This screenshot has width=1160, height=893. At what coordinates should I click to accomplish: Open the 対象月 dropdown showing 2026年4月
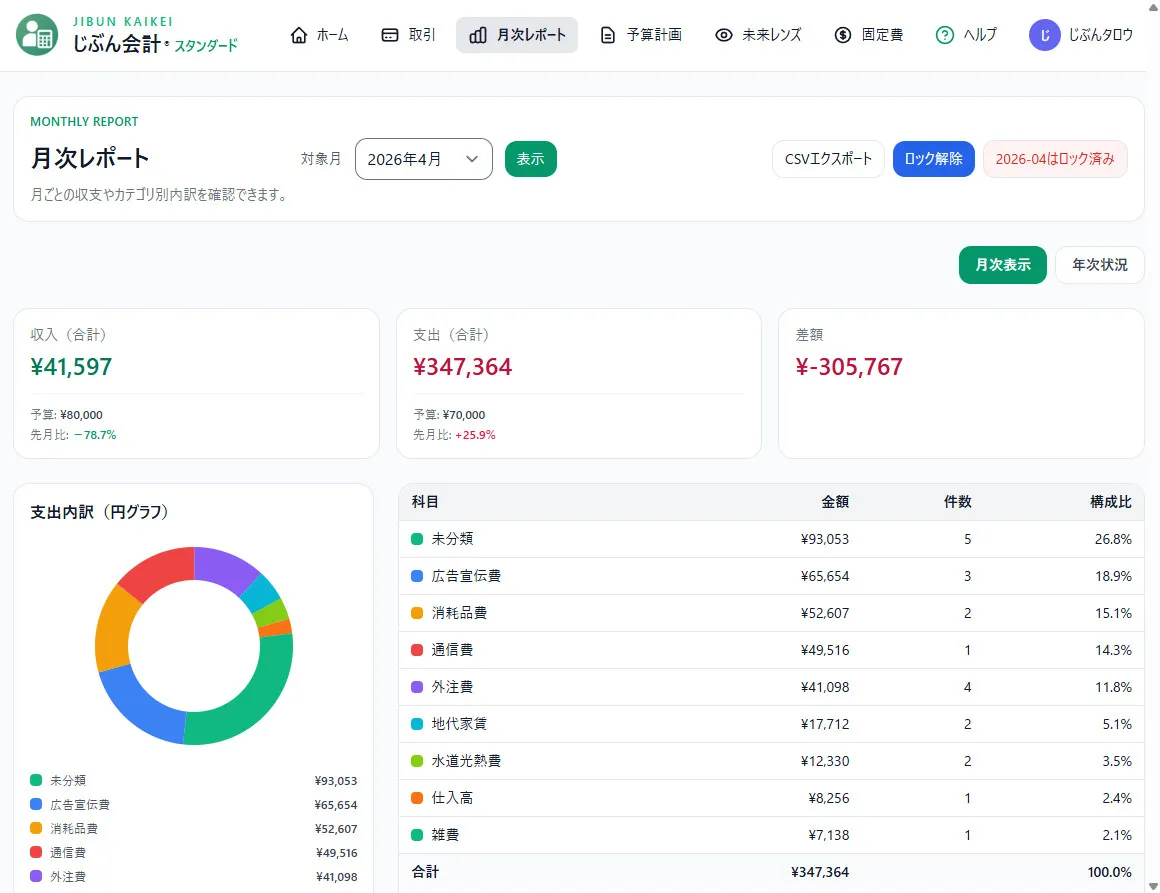tap(424, 159)
